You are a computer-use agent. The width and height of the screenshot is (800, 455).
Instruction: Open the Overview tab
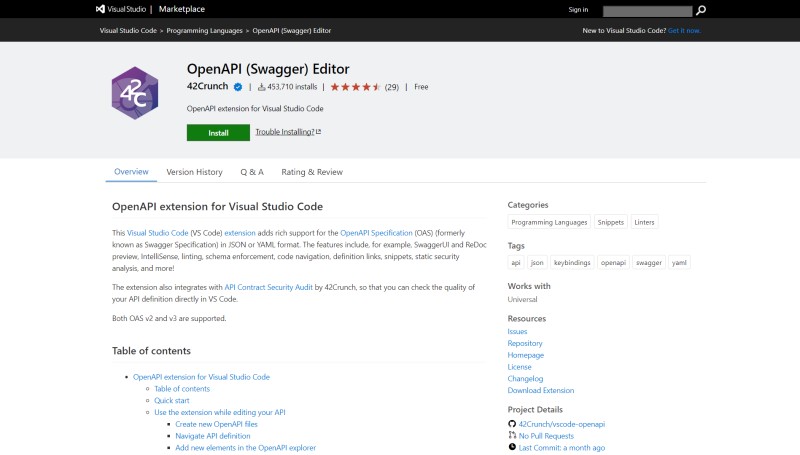point(131,171)
